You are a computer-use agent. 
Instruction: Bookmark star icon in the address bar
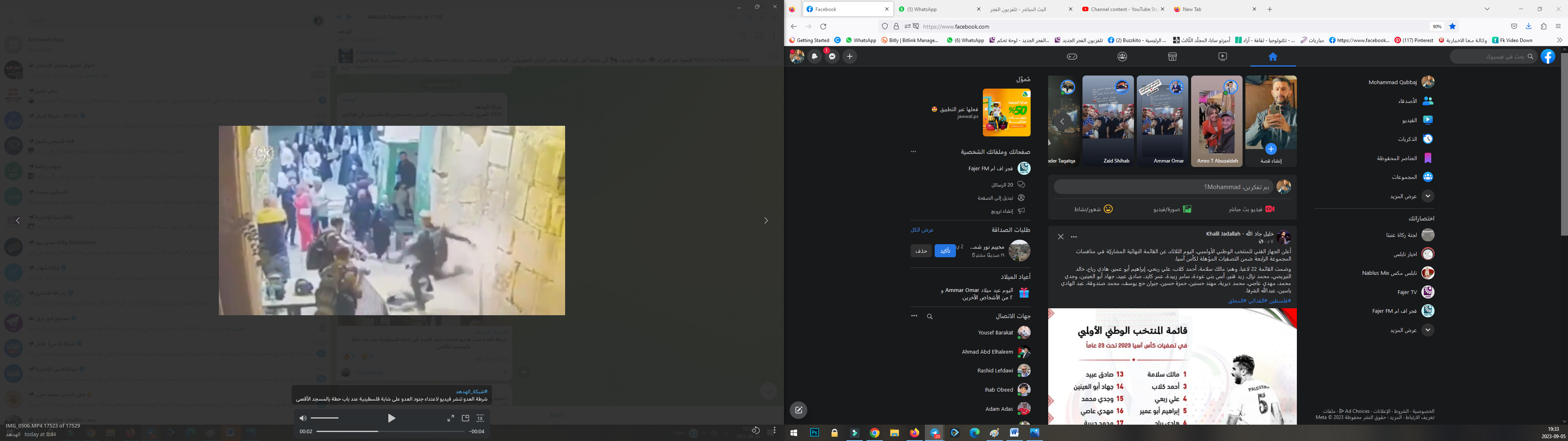(x=1452, y=26)
